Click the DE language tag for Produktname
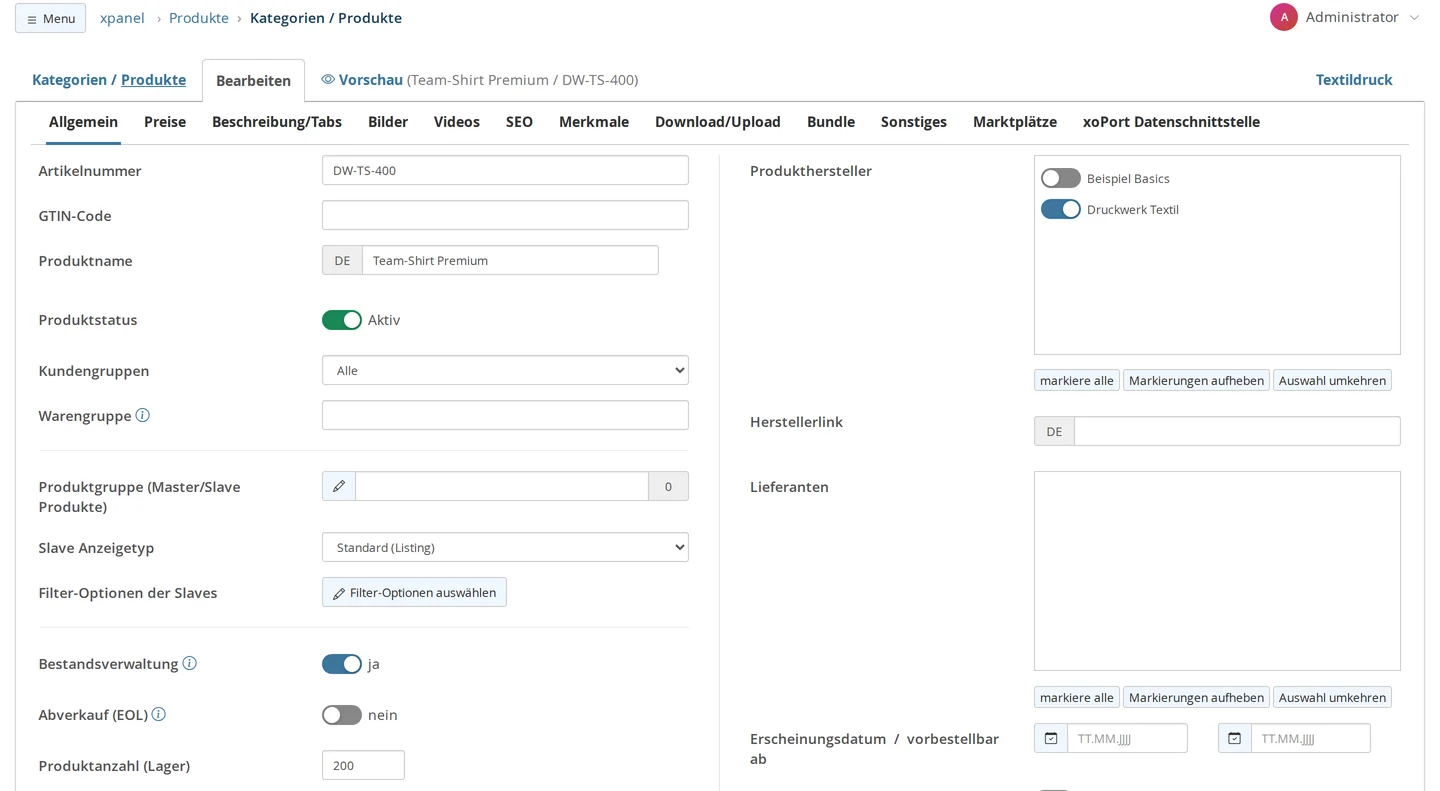The width and height of the screenshot is (1440, 791). 342,260
